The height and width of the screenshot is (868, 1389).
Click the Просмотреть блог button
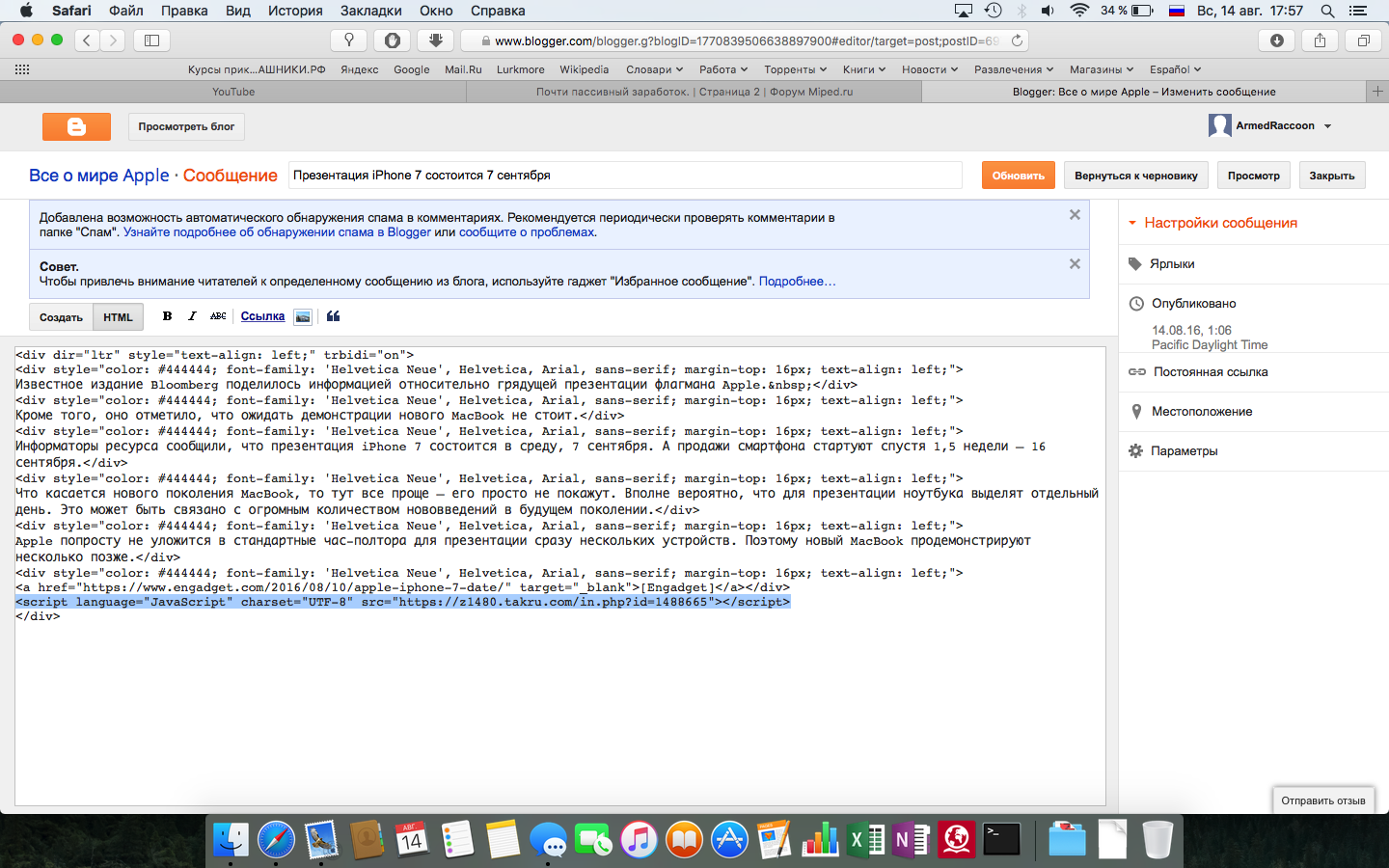186,126
